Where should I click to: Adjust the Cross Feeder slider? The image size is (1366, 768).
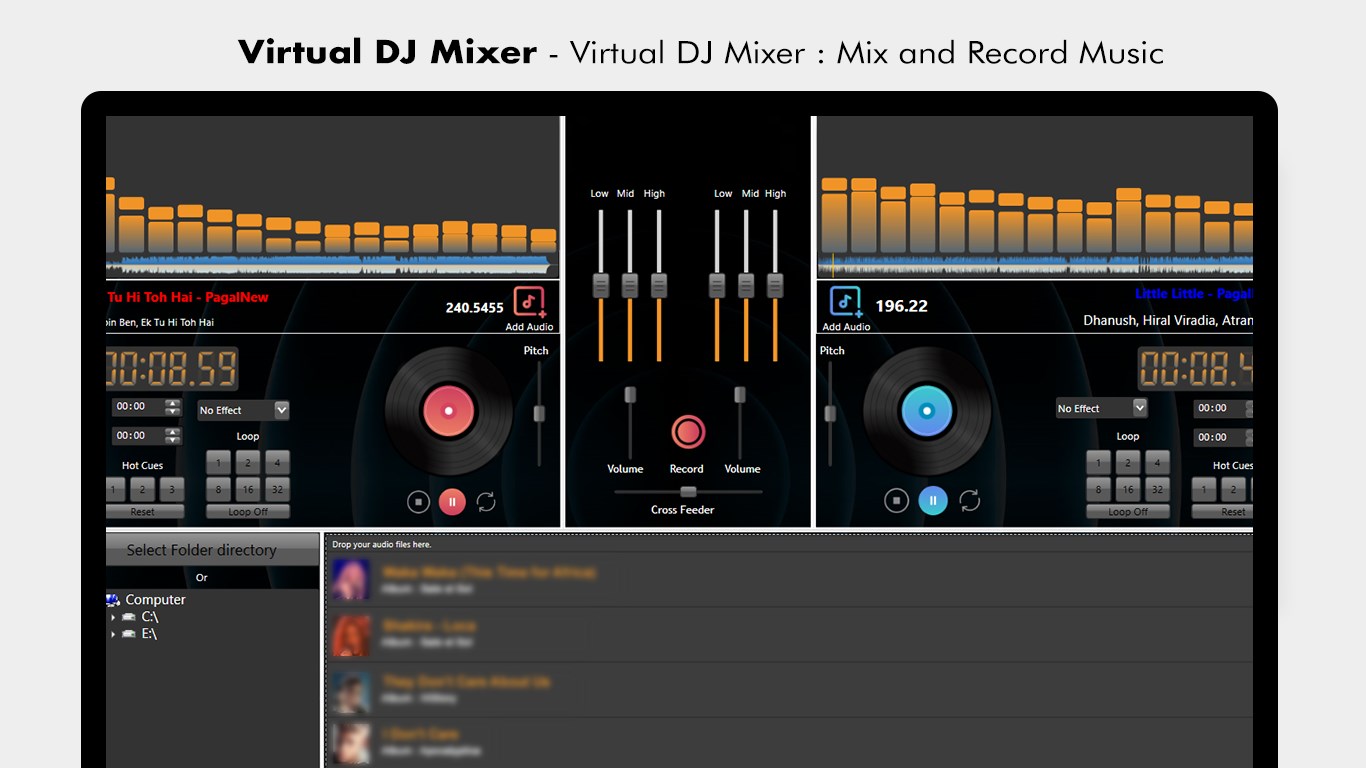pyautogui.click(x=687, y=491)
